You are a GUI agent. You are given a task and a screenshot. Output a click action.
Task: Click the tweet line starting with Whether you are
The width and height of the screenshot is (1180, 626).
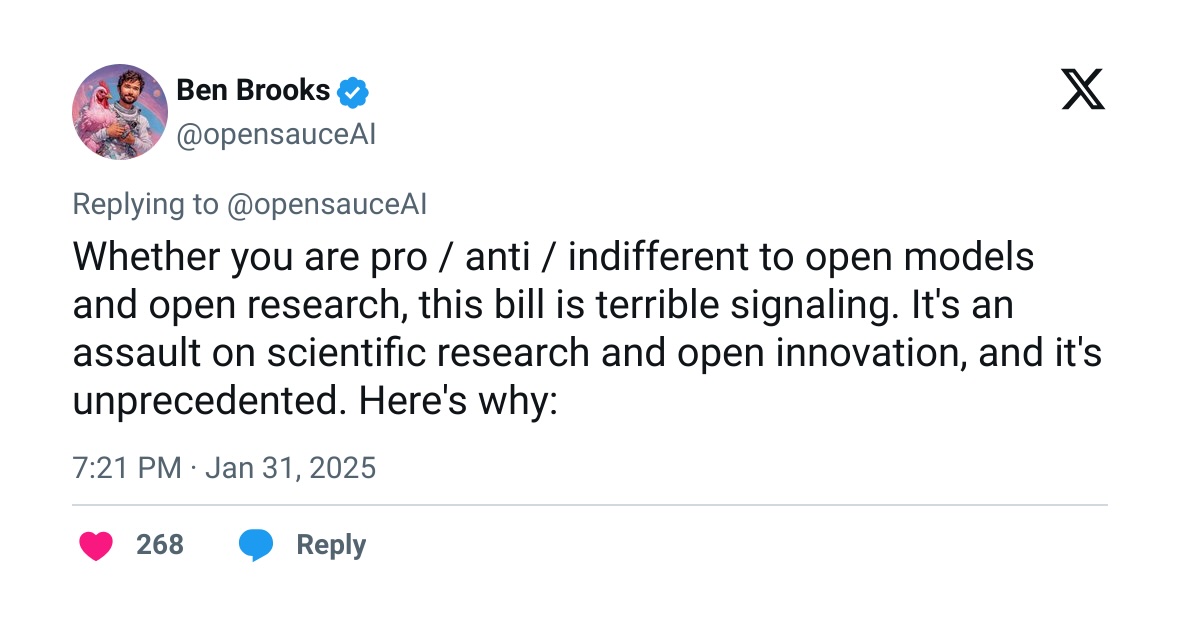(x=553, y=257)
